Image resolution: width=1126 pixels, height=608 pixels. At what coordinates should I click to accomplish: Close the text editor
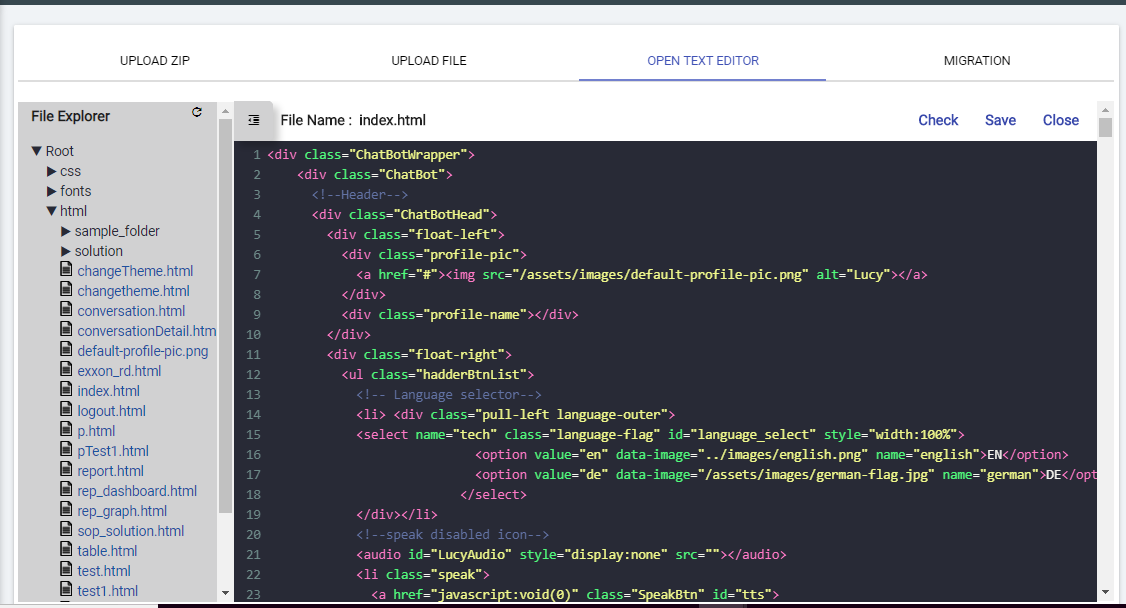click(1061, 121)
